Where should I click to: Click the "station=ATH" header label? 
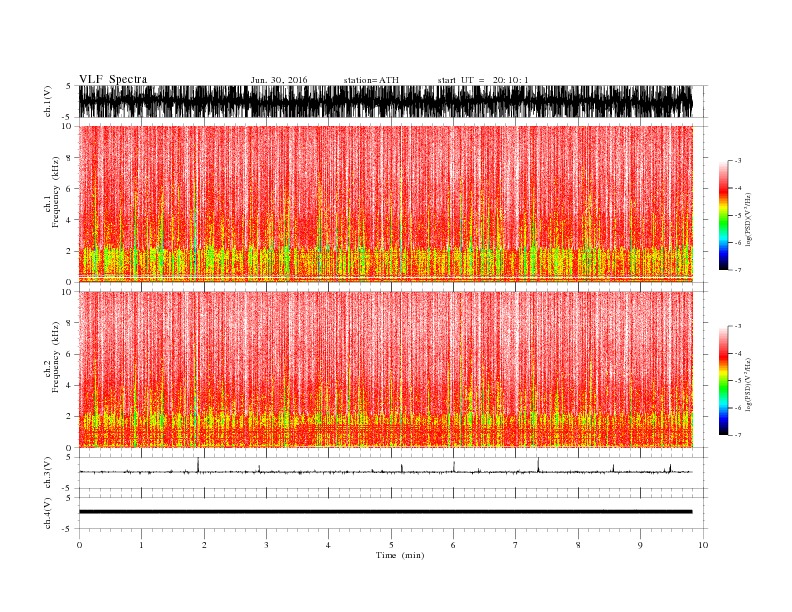coord(371,80)
